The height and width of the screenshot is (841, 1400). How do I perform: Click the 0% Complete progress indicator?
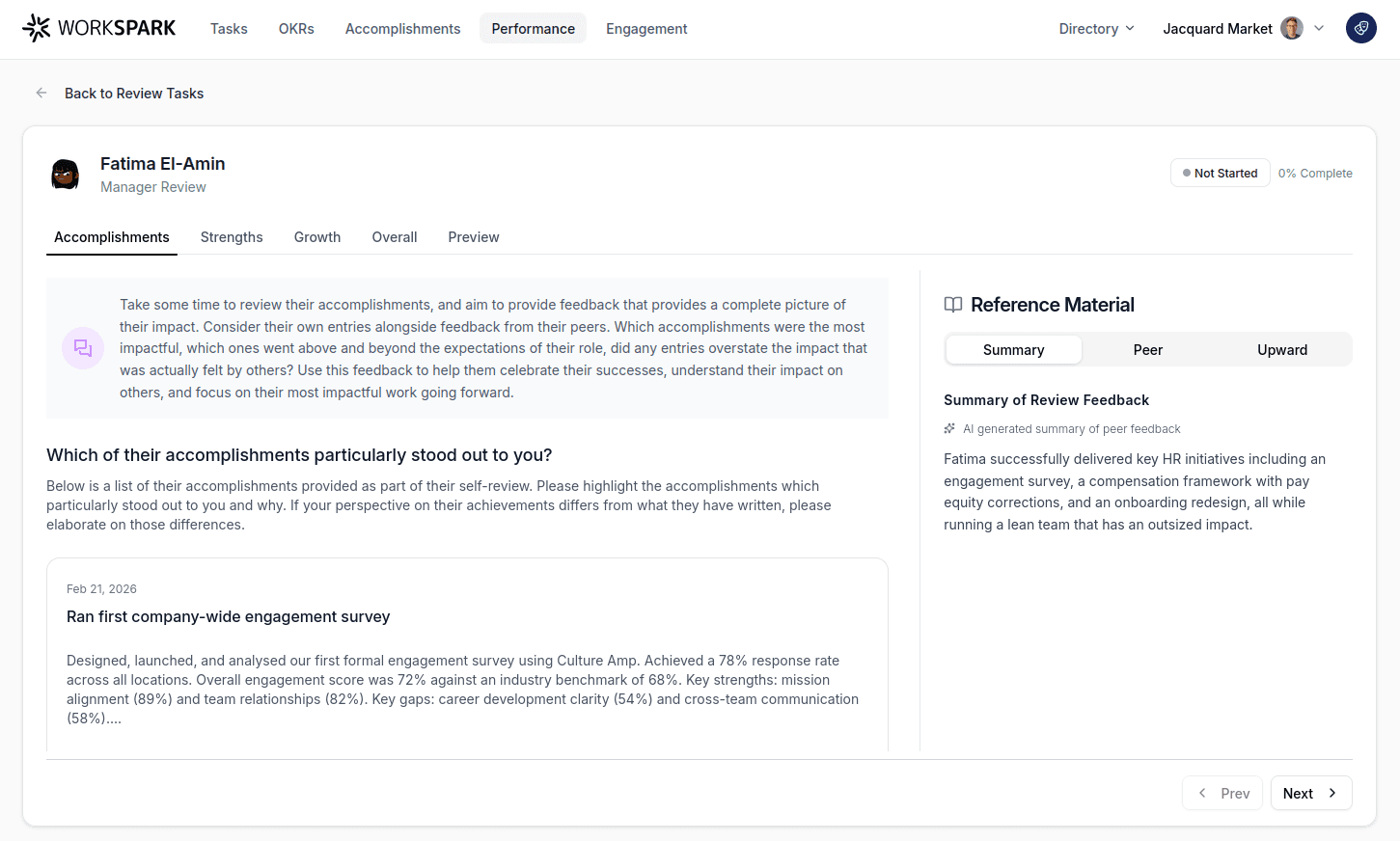1315,173
